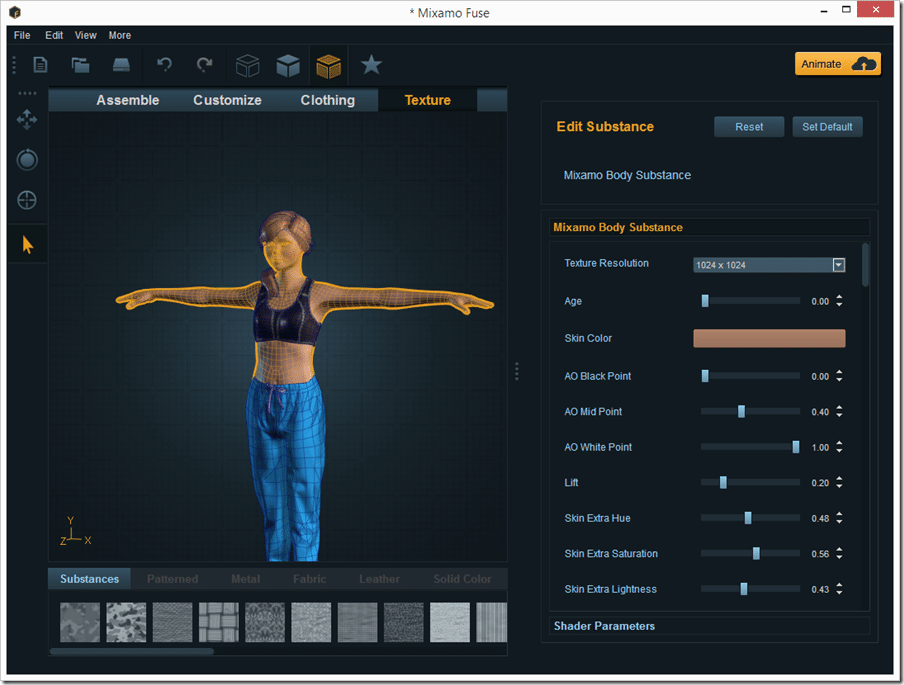Collapse the Mixamo Body Substance section
The height and width of the screenshot is (685, 904).
tap(710, 227)
